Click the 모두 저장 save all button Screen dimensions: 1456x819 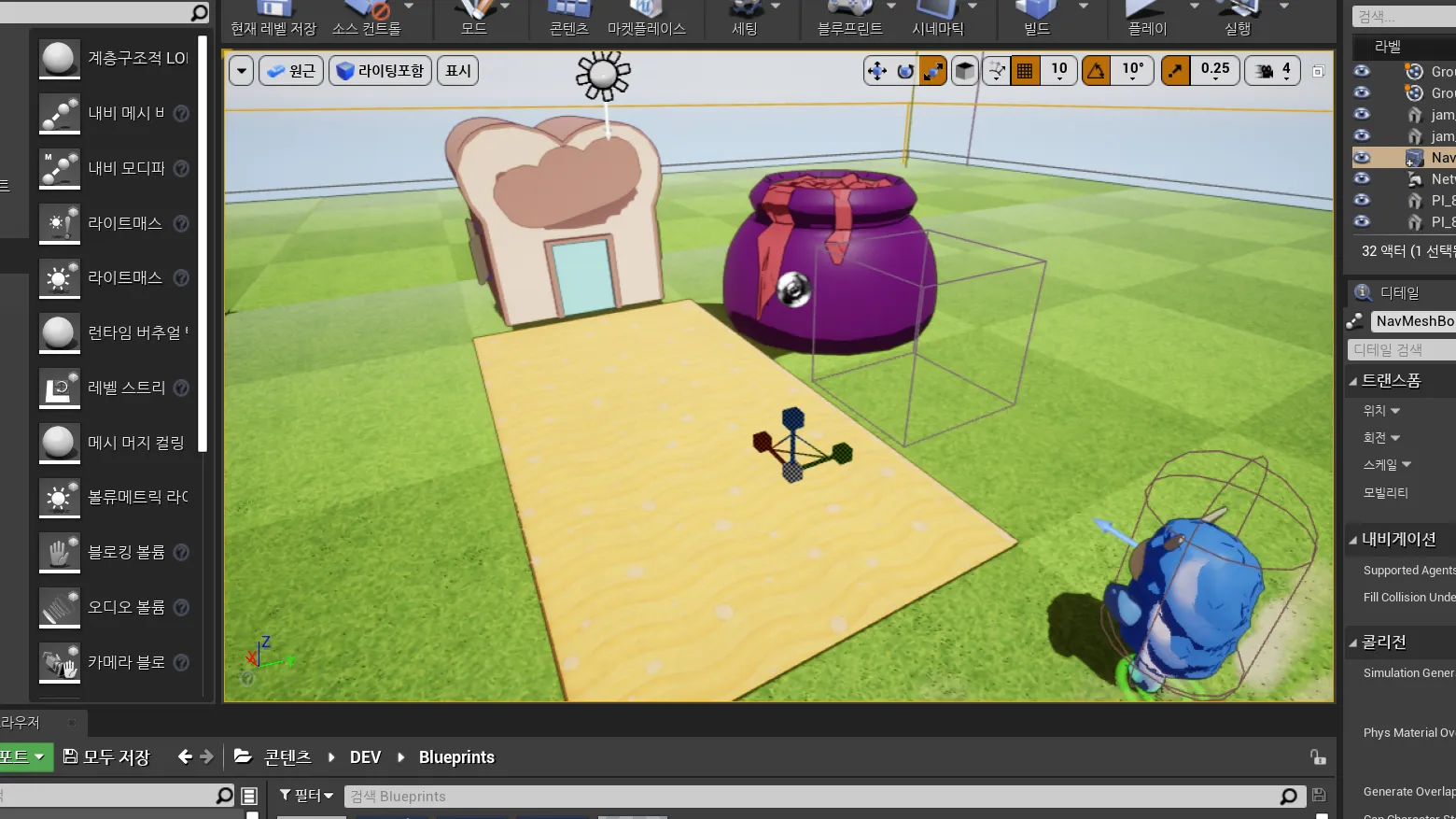(106, 756)
